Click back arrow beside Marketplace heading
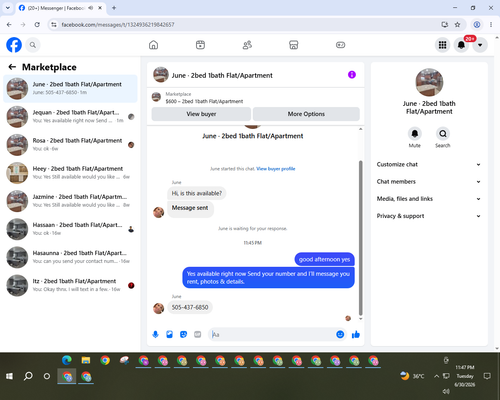Image resolution: width=500 pixels, height=400 pixels. tap(12, 67)
